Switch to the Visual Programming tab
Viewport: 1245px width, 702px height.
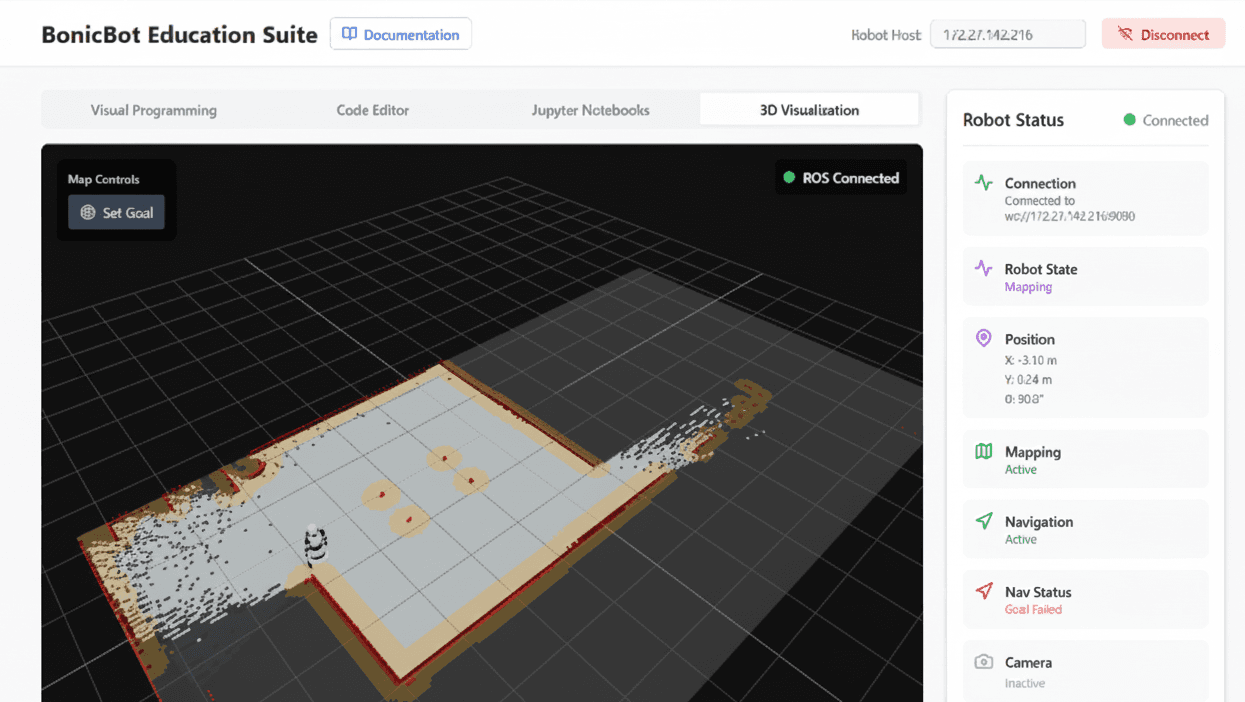coord(153,110)
